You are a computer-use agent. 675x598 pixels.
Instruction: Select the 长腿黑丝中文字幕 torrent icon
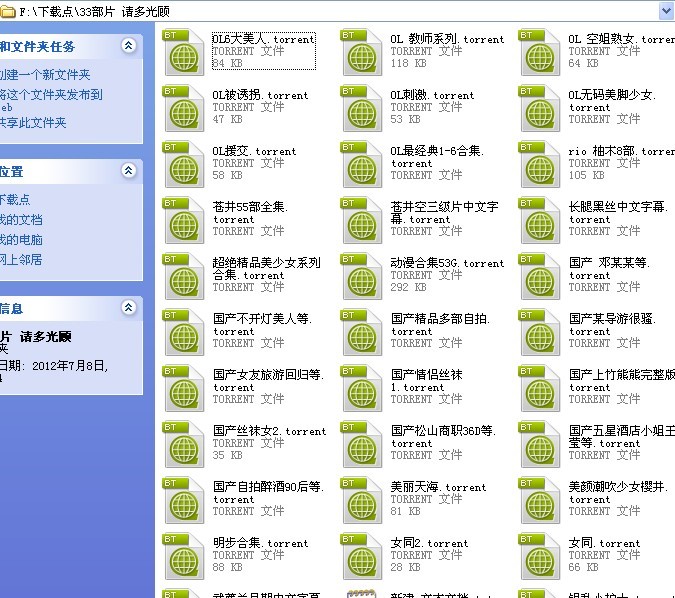point(539,220)
